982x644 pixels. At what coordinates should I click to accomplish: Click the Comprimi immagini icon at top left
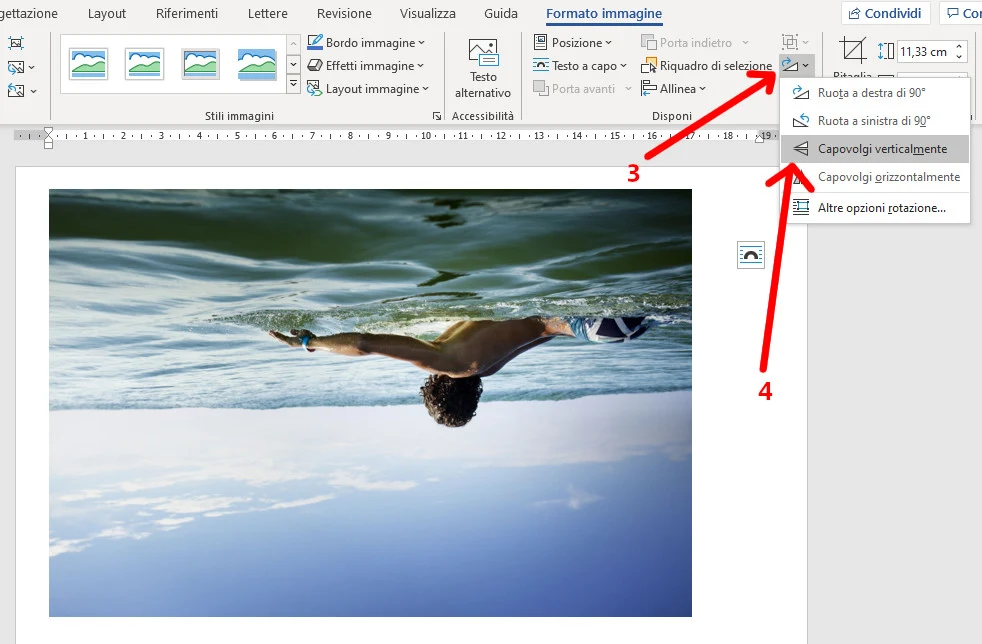pyautogui.click(x=16, y=43)
